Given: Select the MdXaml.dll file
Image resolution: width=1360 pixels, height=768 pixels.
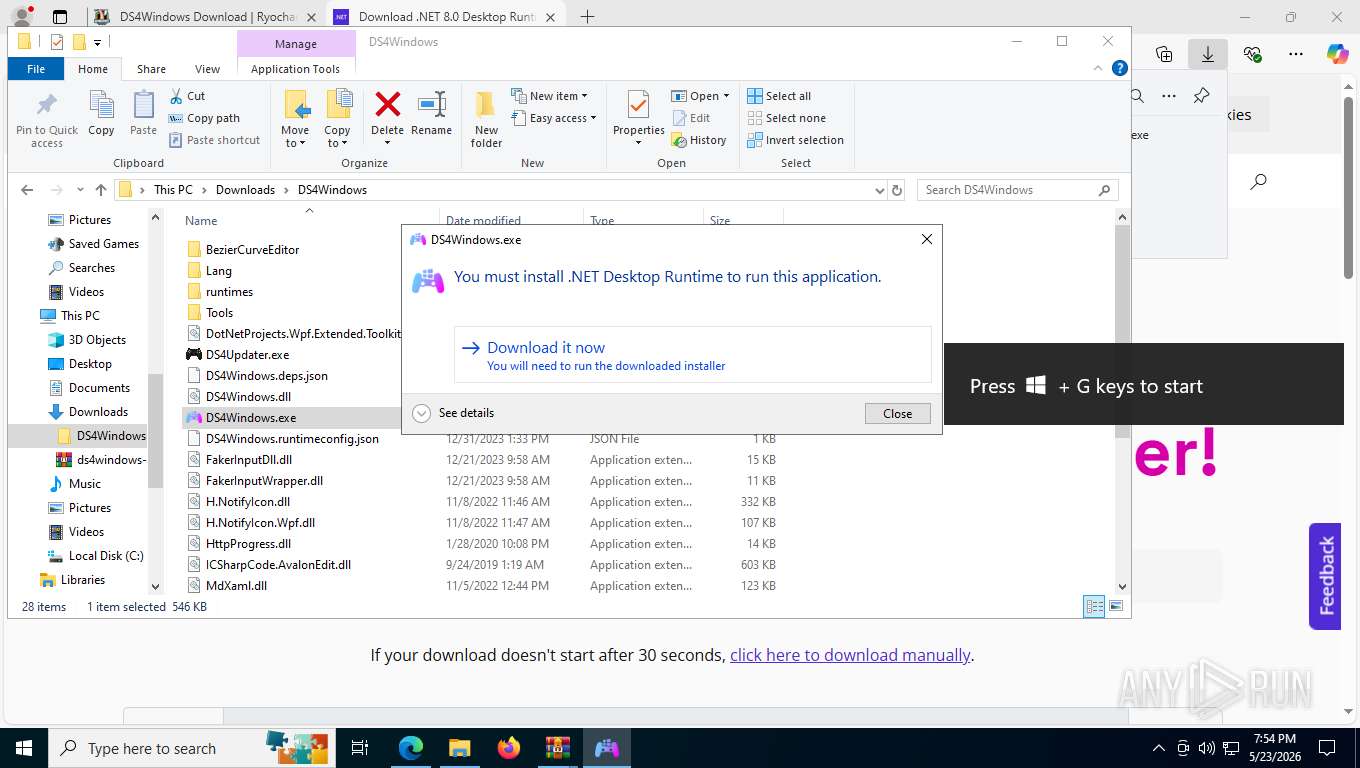Looking at the screenshot, I should (236, 586).
